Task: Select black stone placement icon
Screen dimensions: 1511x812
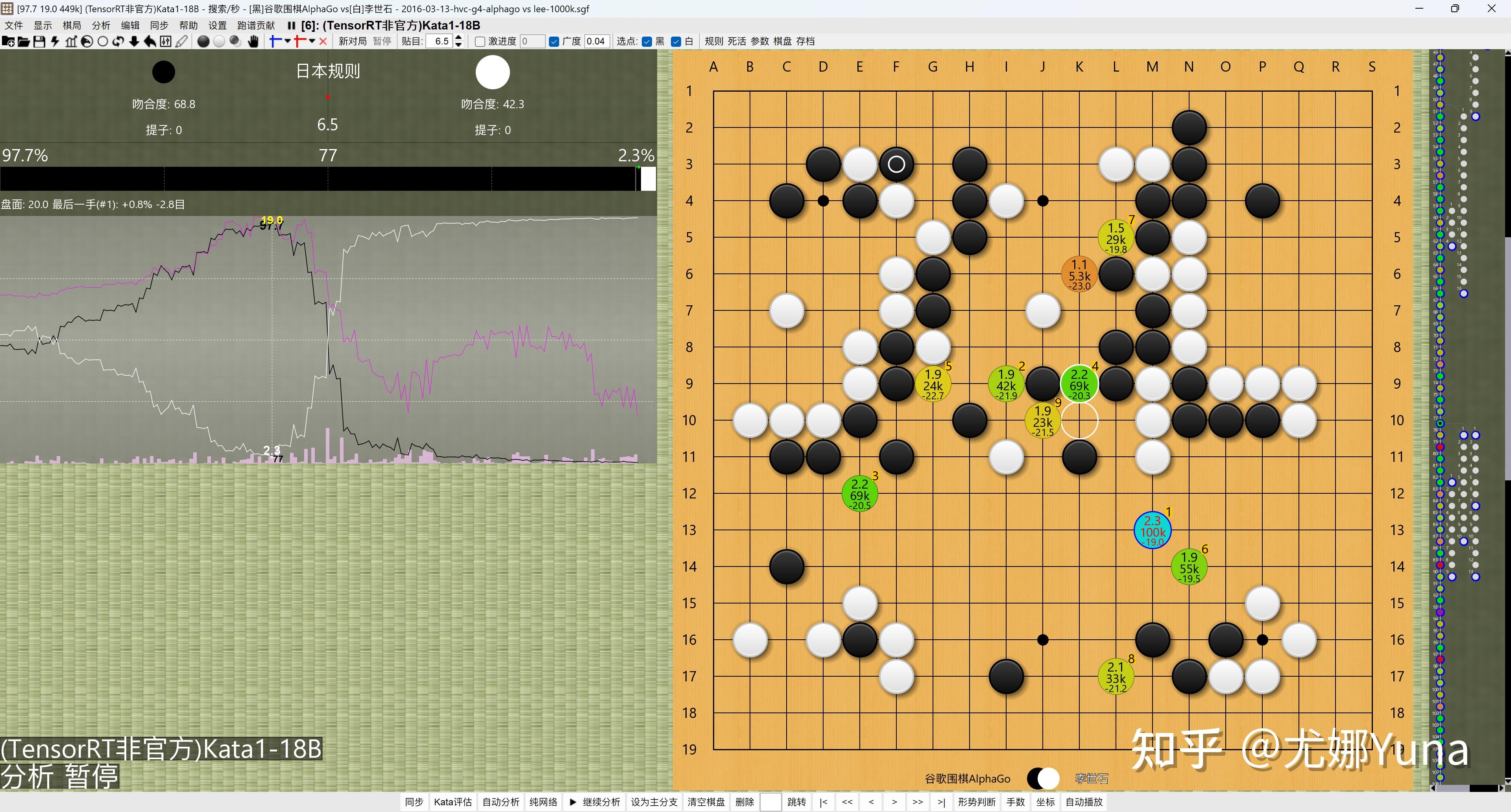Action: tap(203, 41)
